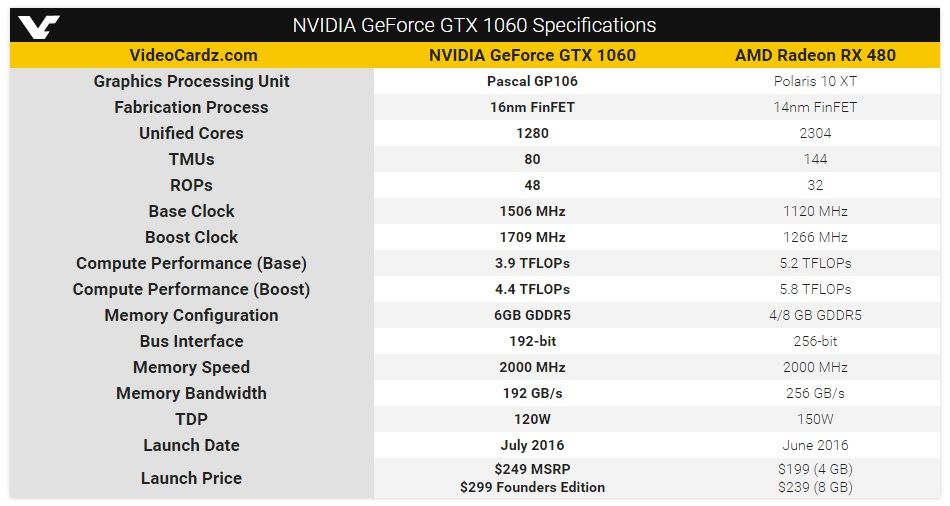Click the Polaris 10 XT cell
This screenshot has height=506, width=950.
(815, 81)
